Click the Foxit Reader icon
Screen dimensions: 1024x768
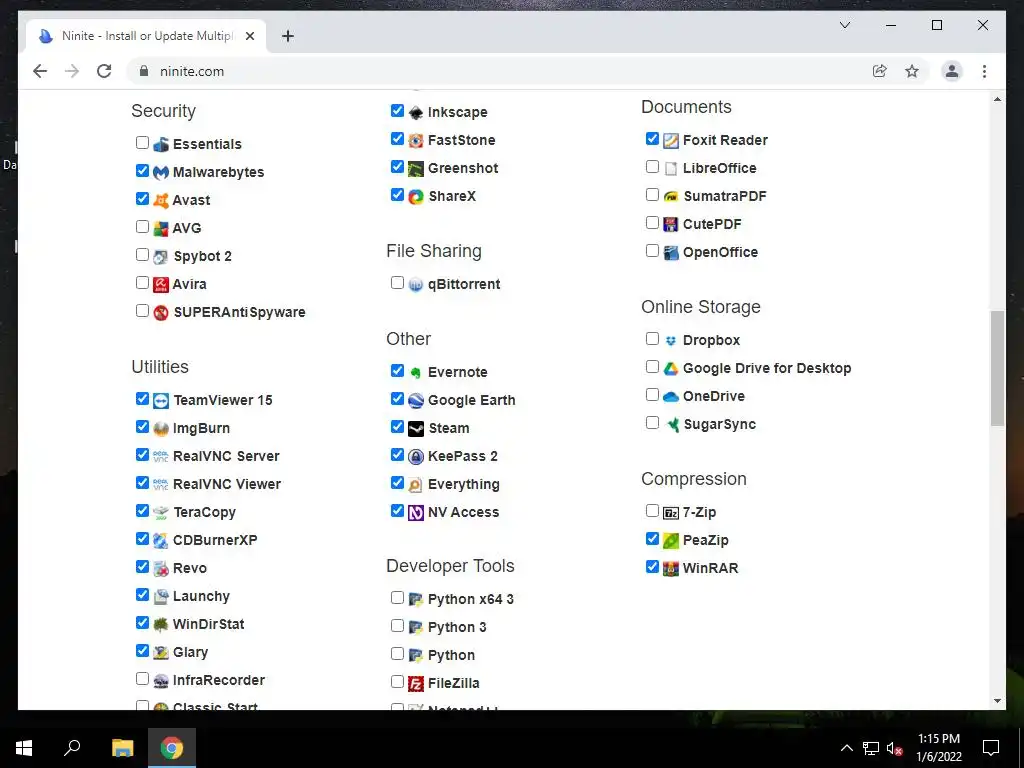pos(671,140)
